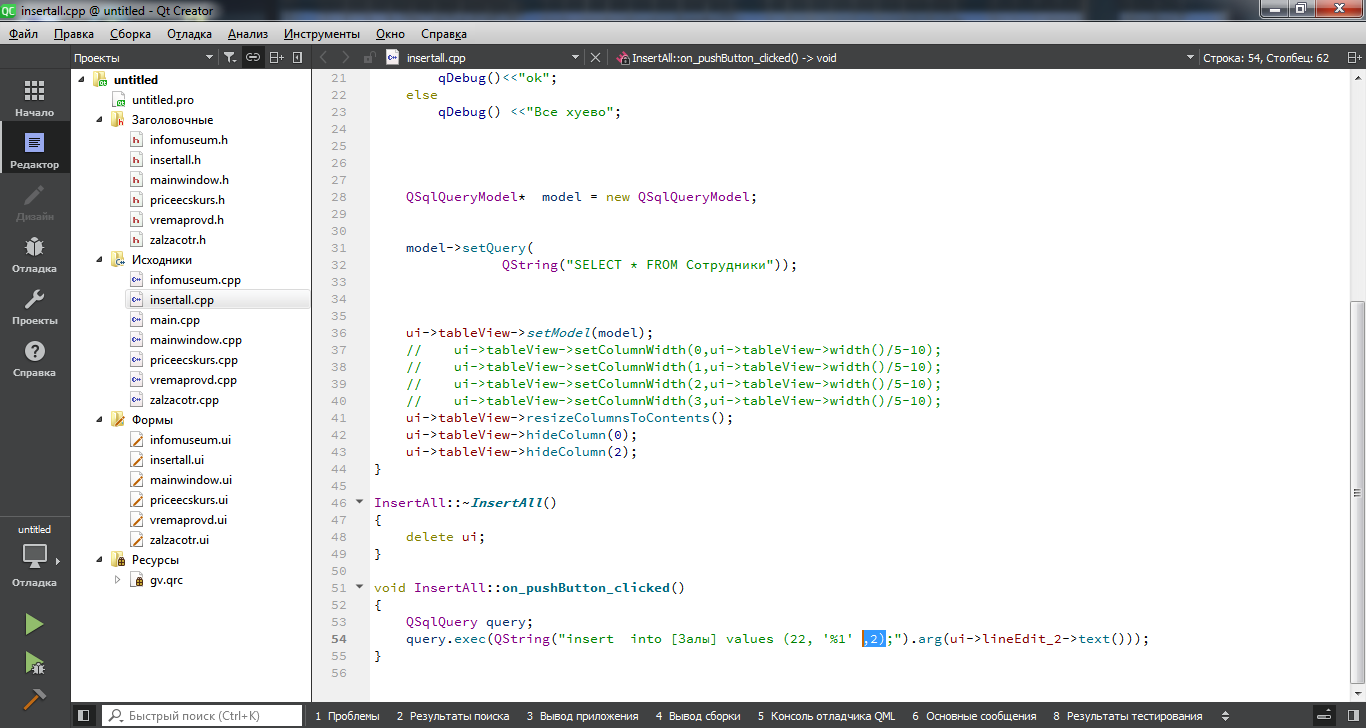Screen dimensions: 1366x728
Task: Collapse the untitled project root node
Action: (81, 80)
